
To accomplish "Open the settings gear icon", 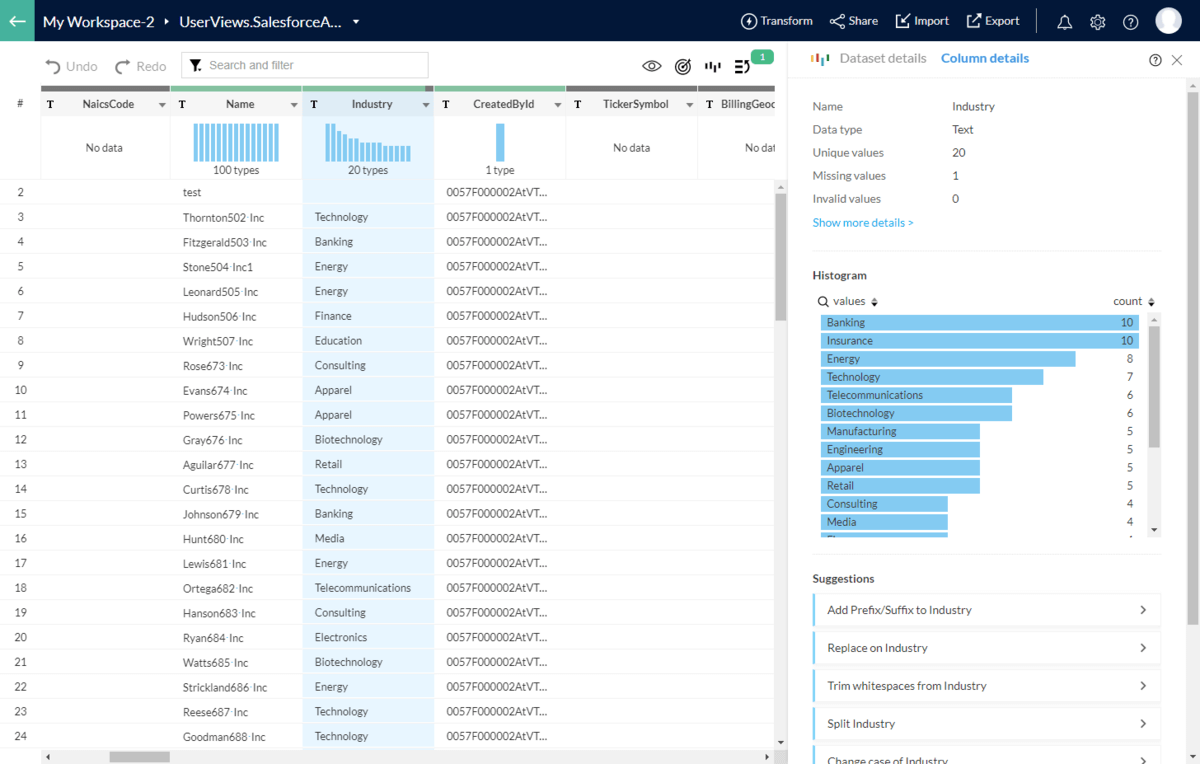I will (x=1097, y=22).
